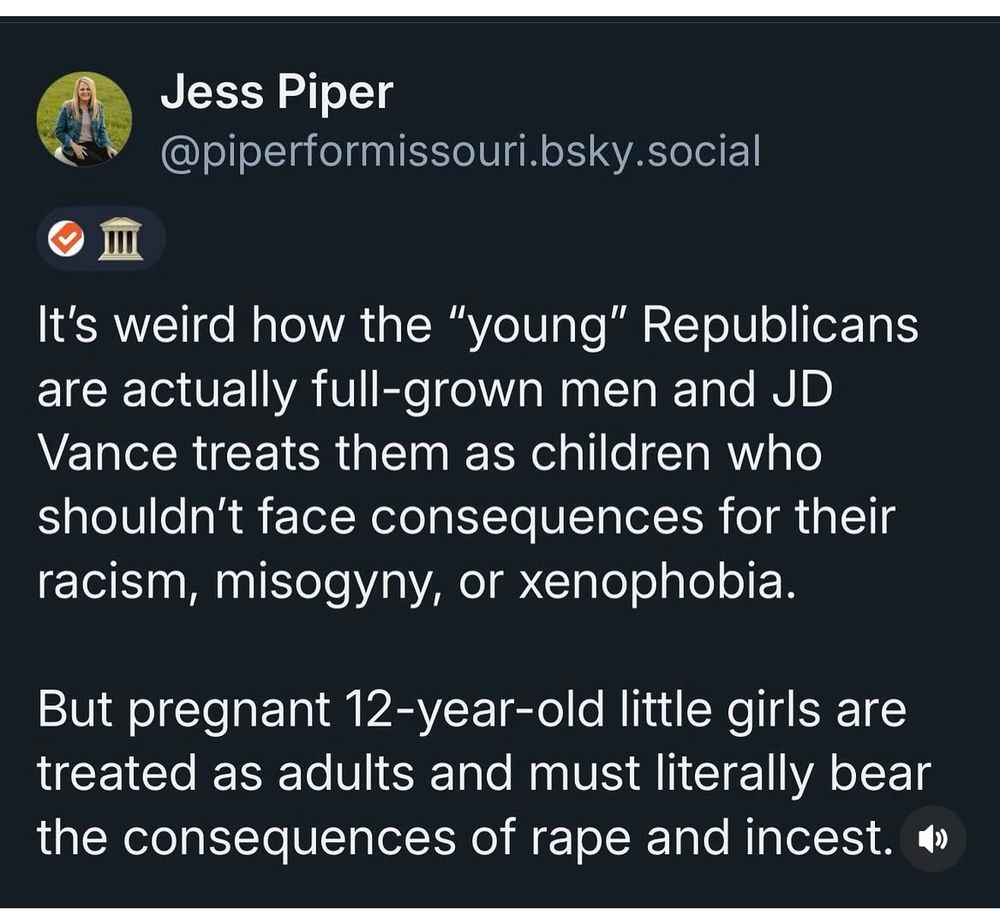Click the line starting "shouldn't face consequences"
The image size is (1000, 921).
pyautogui.click(x=466, y=517)
